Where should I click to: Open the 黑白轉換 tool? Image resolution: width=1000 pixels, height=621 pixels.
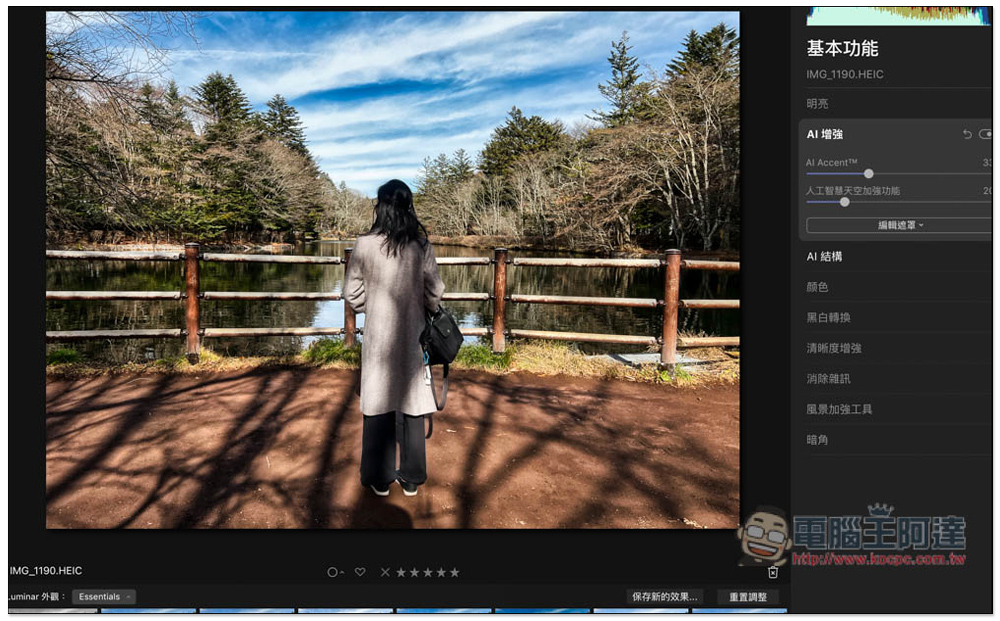click(x=829, y=318)
